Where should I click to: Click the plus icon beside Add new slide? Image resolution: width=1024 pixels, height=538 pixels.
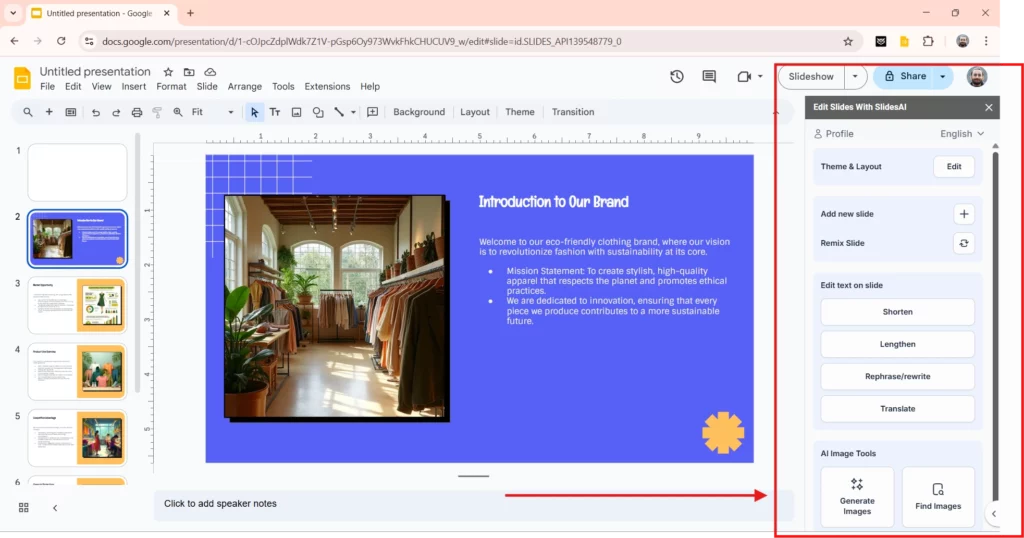coord(963,214)
